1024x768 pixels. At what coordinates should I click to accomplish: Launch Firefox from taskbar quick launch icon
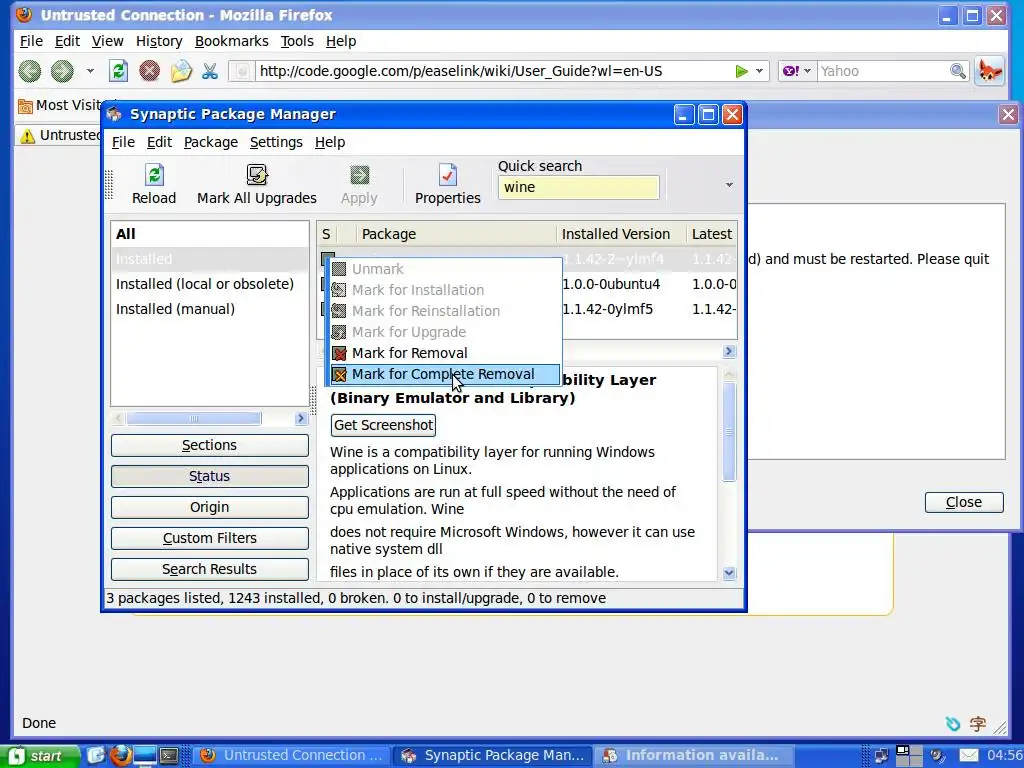coord(120,755)
